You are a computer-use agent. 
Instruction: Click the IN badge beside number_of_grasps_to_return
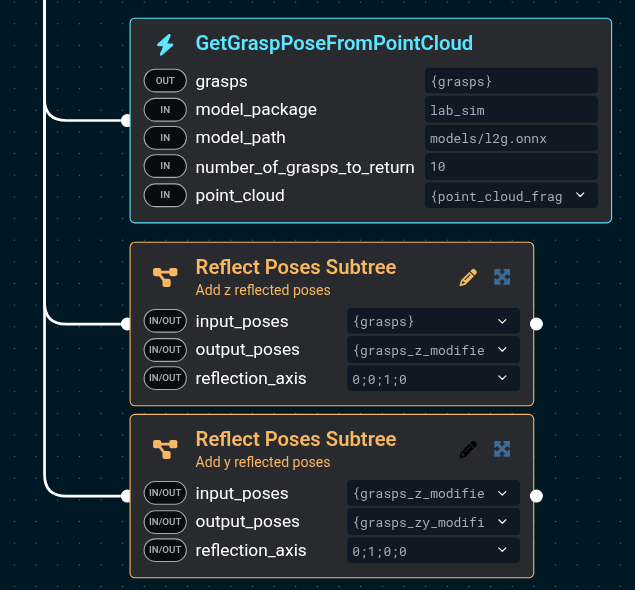(165, 166)
